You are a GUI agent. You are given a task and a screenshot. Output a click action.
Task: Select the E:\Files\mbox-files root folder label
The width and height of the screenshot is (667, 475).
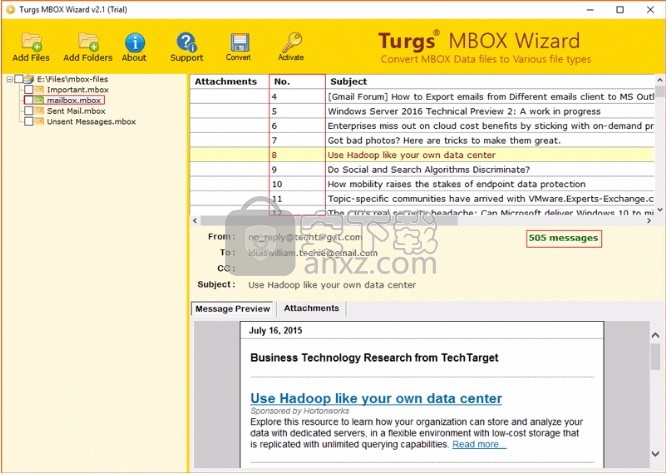coord(72,79)
